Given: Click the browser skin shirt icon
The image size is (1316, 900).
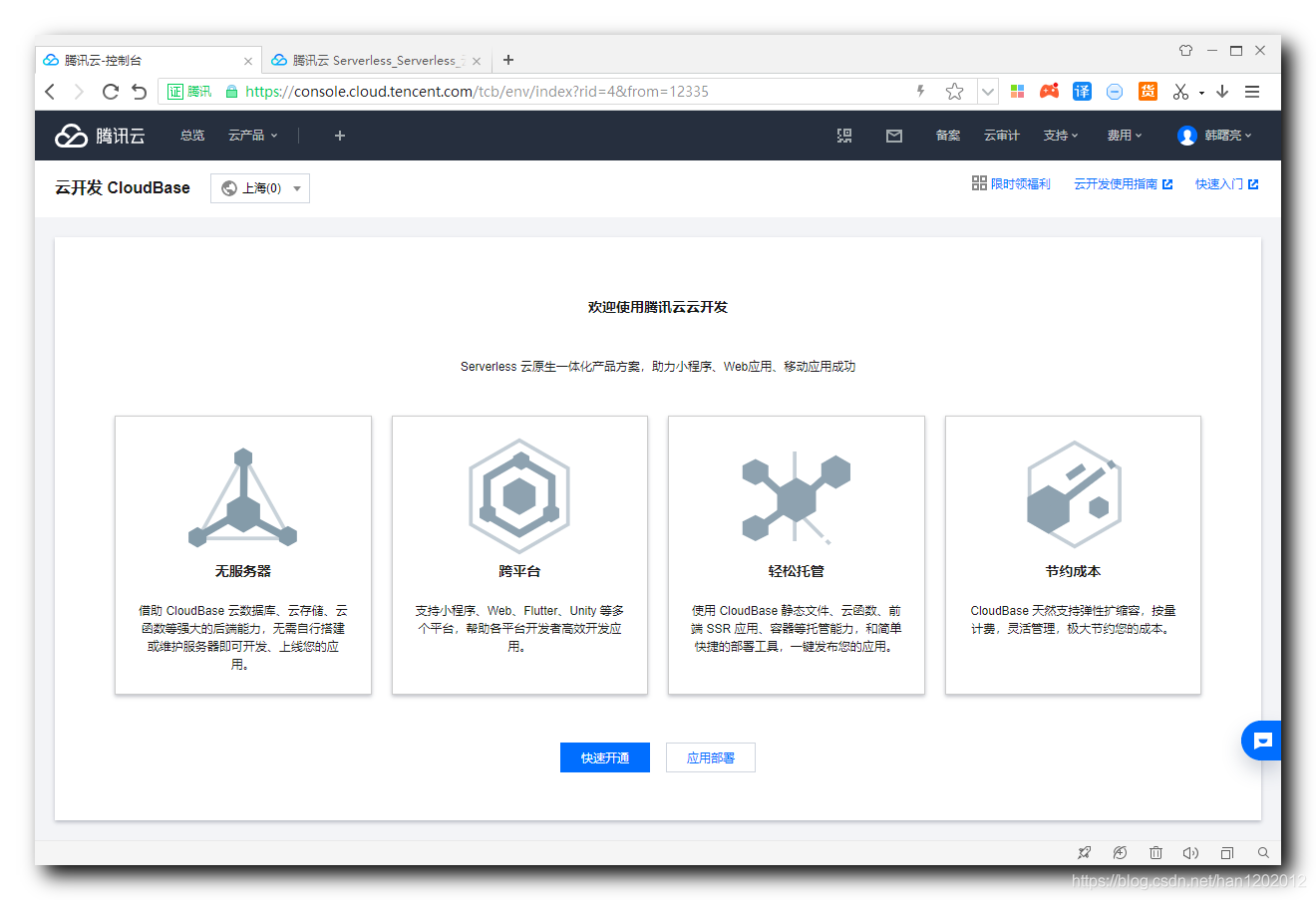Looking at the screenshot, I should [1185, 50].
